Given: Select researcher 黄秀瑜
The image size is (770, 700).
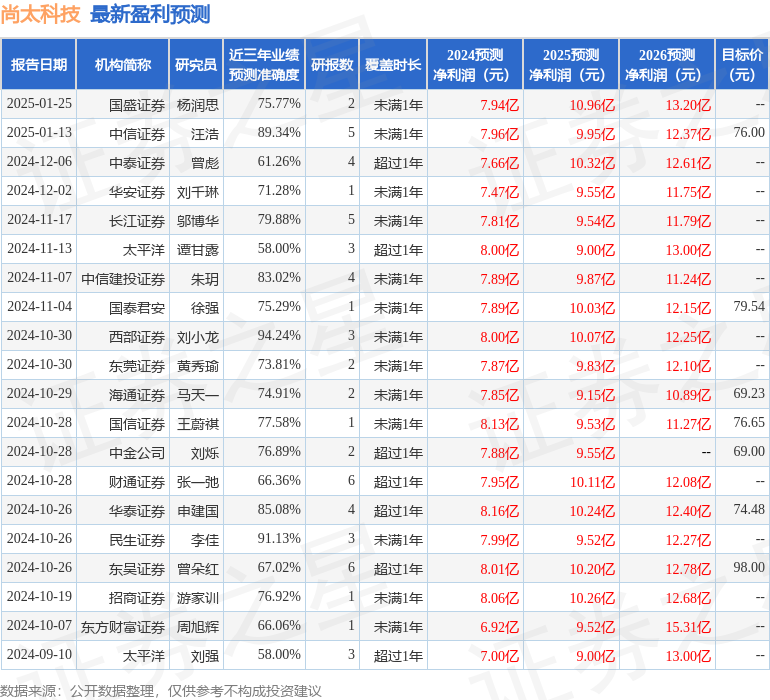Looking at the screenshot, I should pyautogui.click(x=197, y=366).
